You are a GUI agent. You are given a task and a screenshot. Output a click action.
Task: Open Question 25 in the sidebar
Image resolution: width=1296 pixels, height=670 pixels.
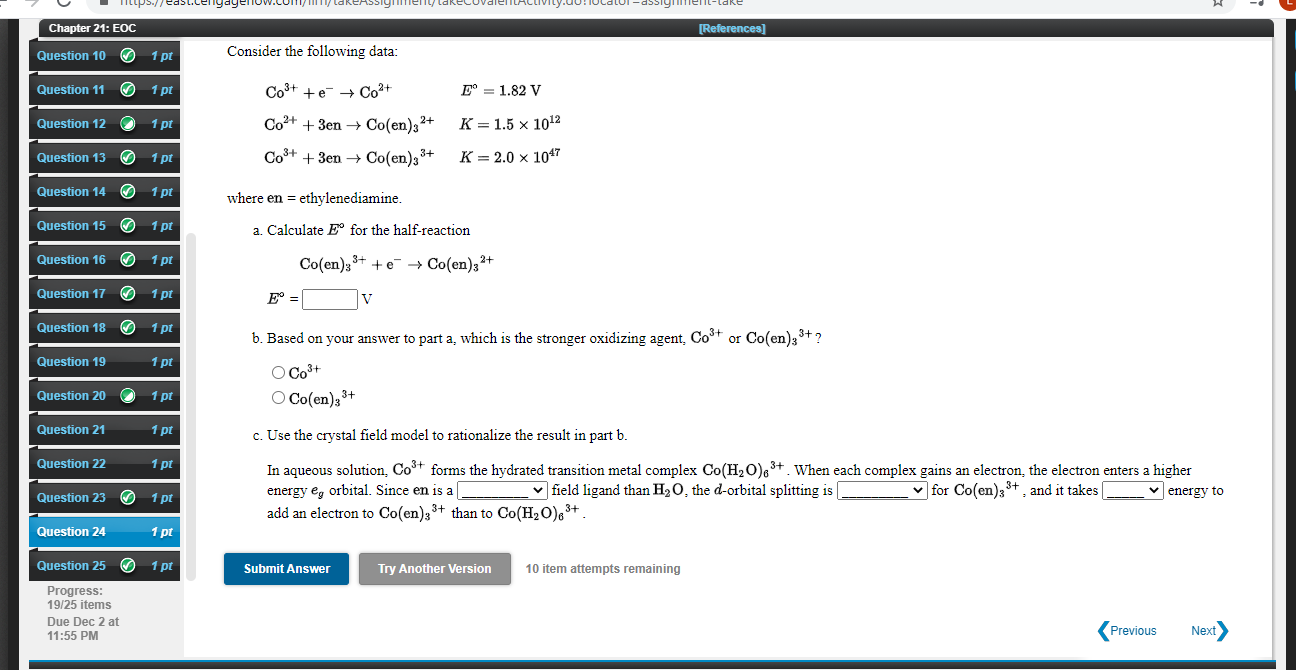[x=105, y=566]
